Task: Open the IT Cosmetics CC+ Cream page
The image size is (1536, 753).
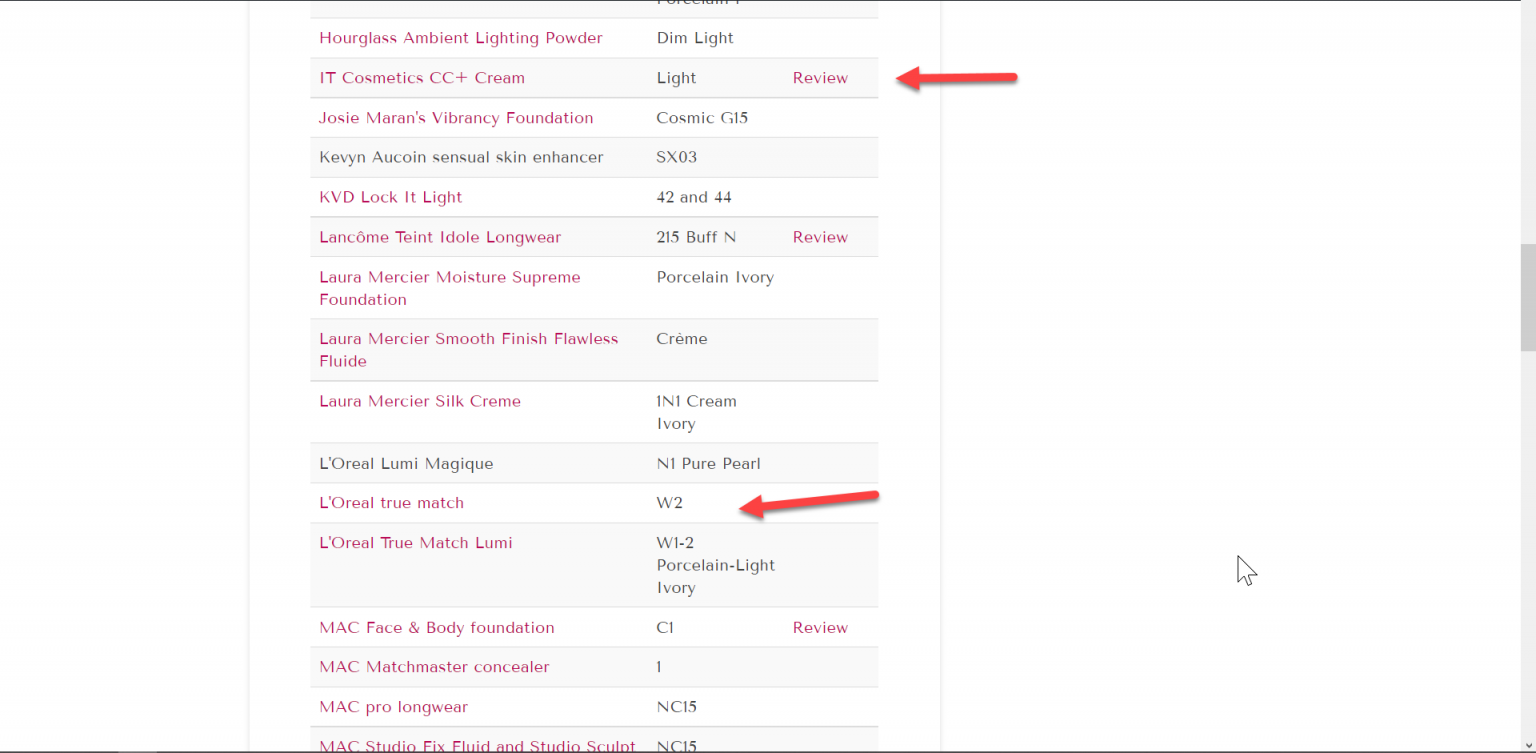Action: pos(421,77)
